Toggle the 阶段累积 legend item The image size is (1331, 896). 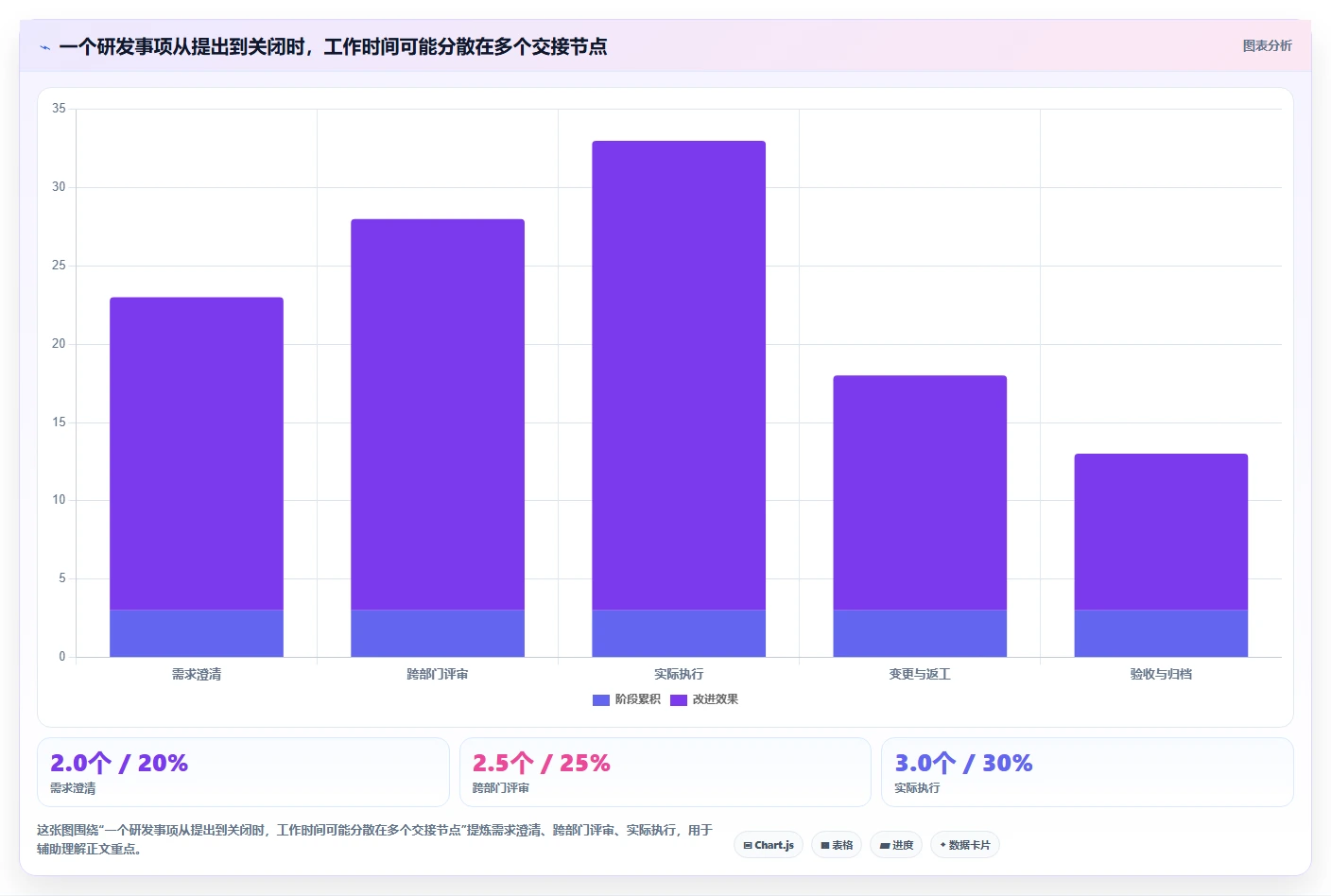627,699
